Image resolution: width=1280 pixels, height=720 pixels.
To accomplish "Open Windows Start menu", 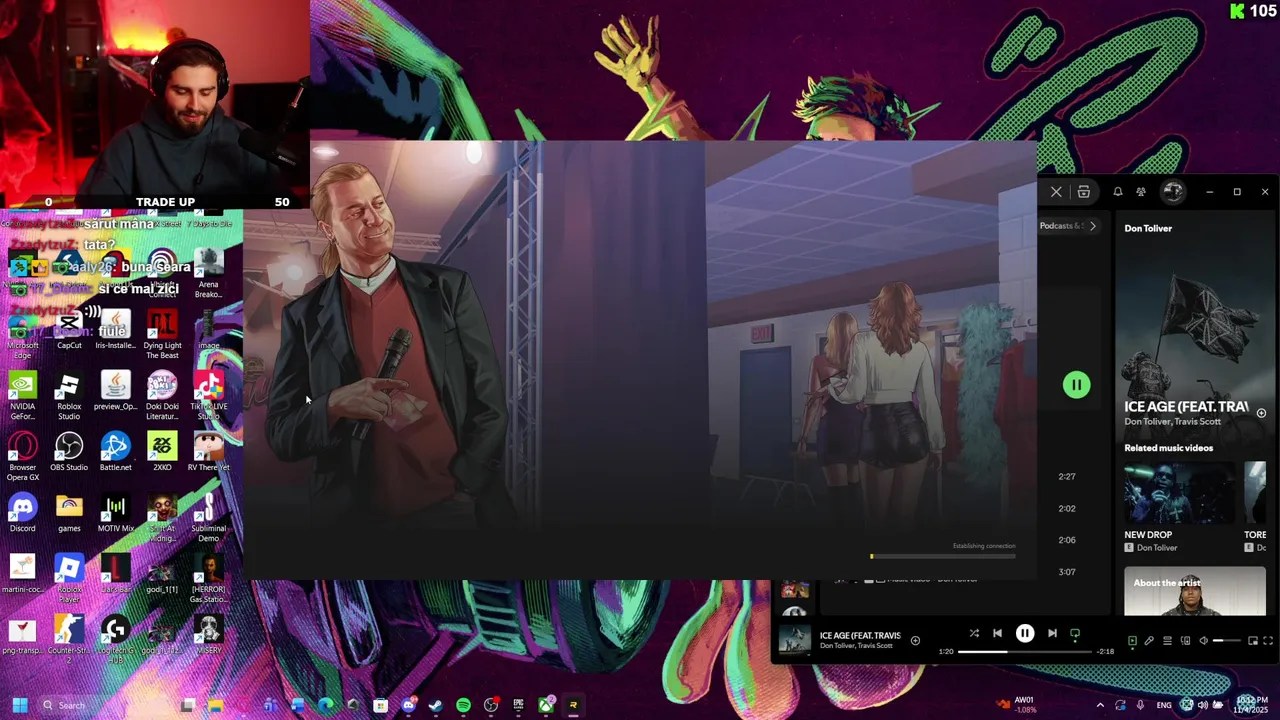I will (19, 705).
